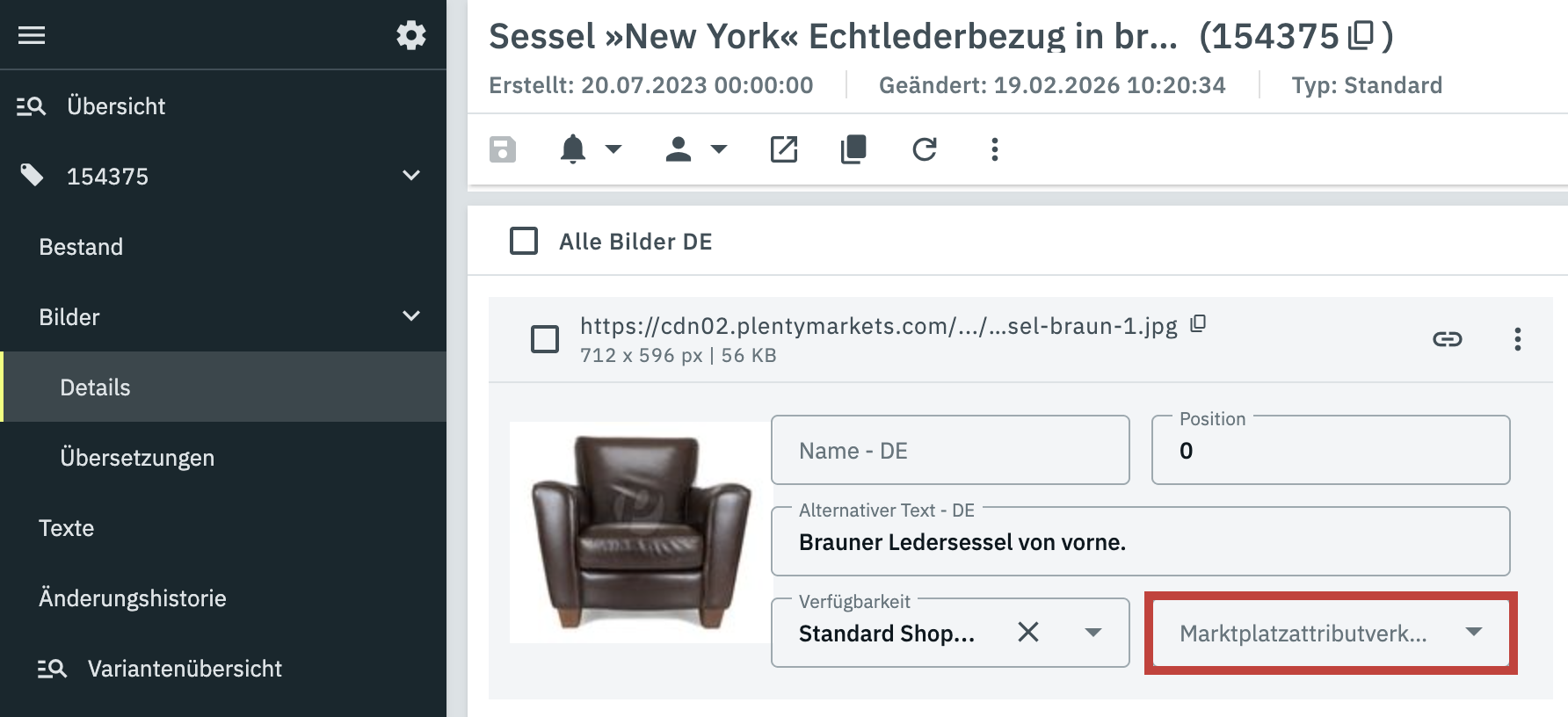The width and height of the screenshot is (1568, 717).
Task: Reload the item with refresh icon
Action: tap(925, 149)
